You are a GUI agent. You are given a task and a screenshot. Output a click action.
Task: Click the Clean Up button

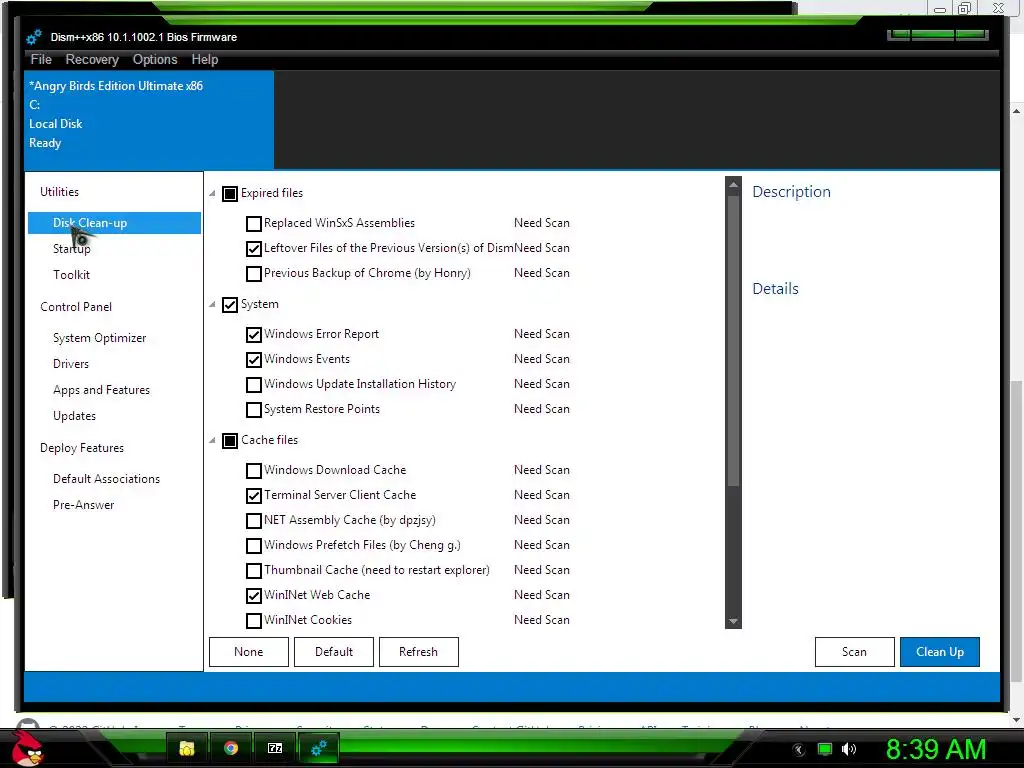tap(940, 652)
